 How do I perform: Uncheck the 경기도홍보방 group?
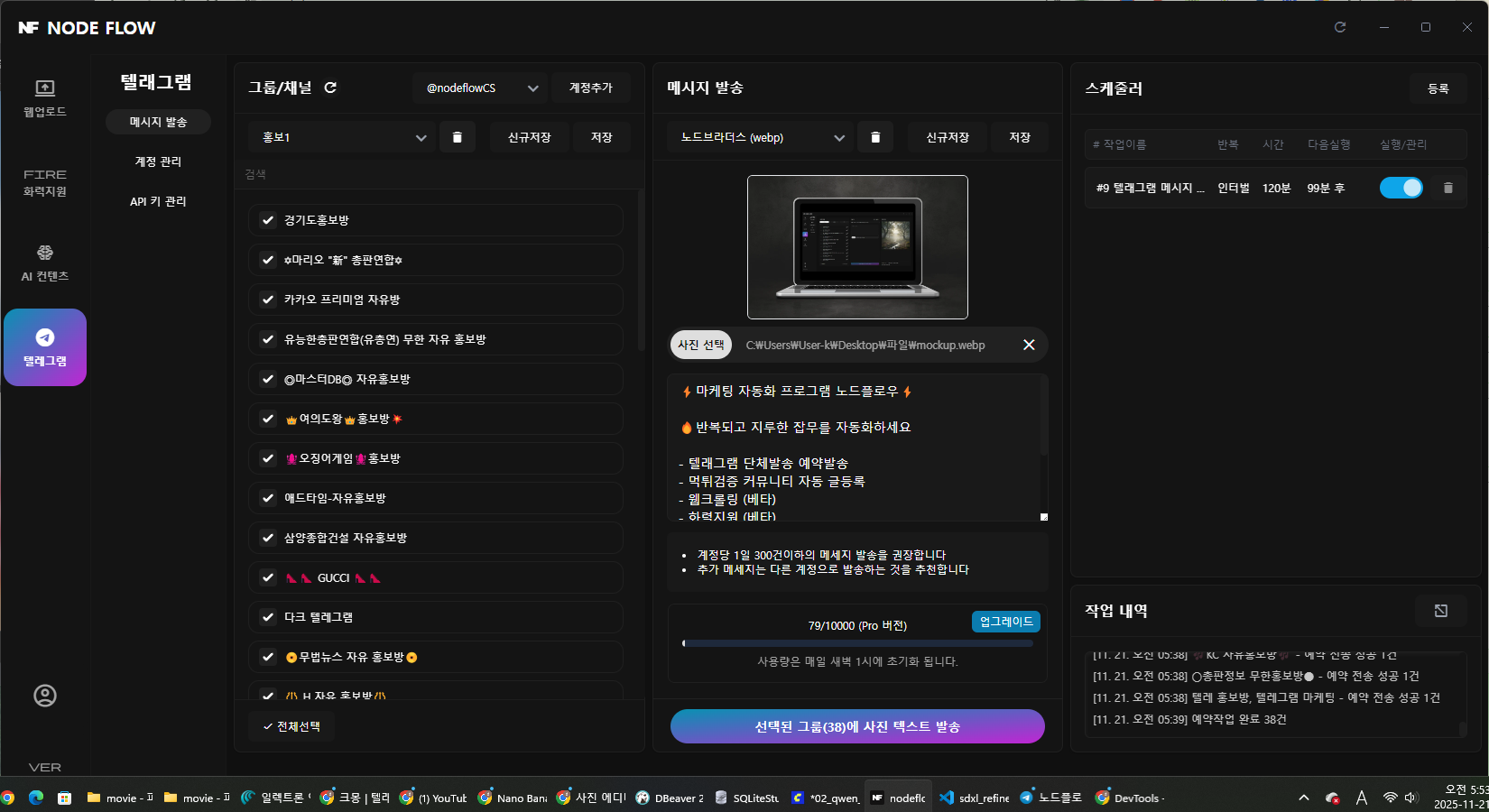268,220
